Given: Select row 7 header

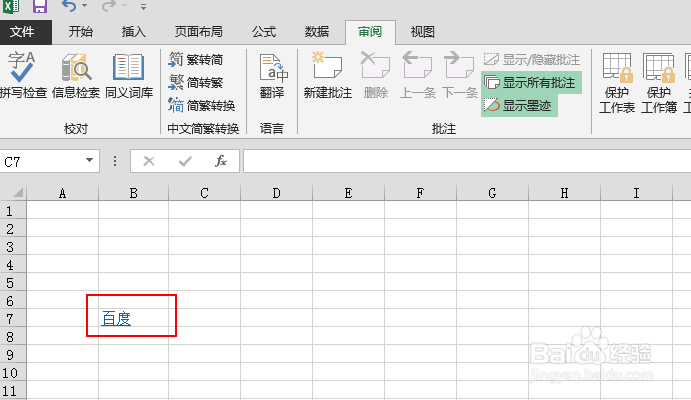Looking at the screenshot, I should point(13,319).
